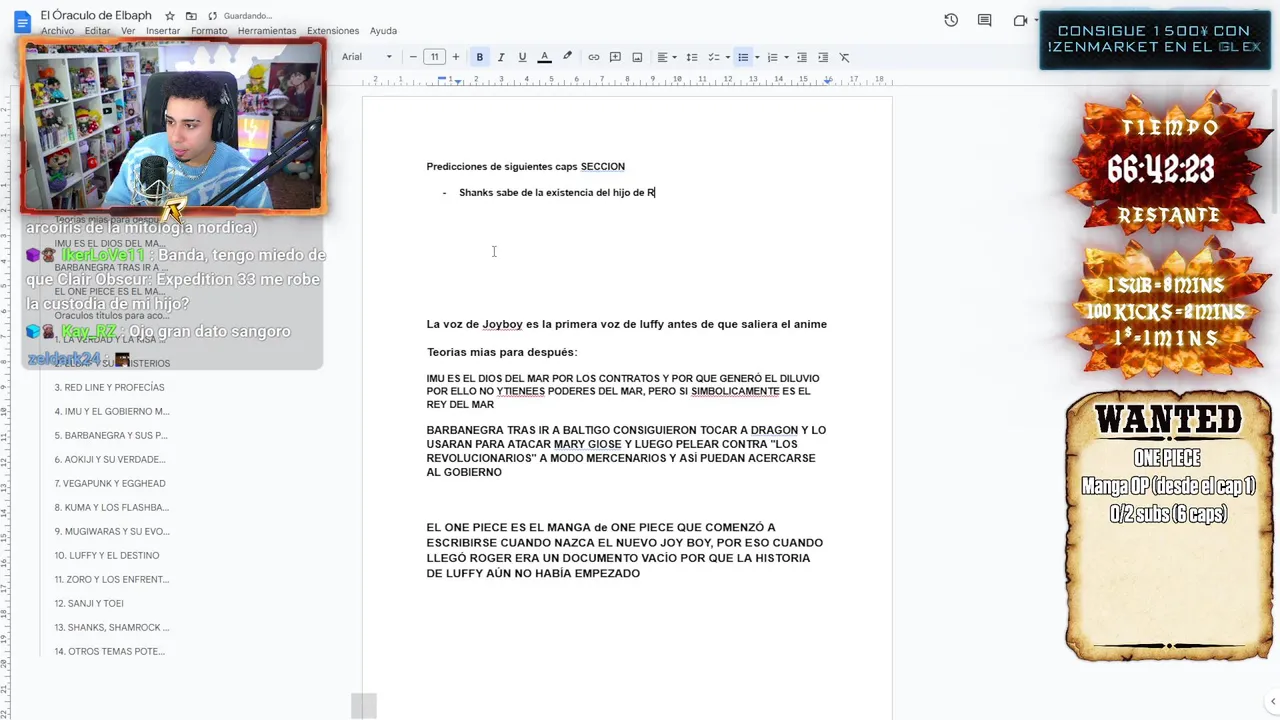
Task: Go to outline item 7. VEGAPUNK Y EGGHEAD
Action: click(x=110, y=483)
